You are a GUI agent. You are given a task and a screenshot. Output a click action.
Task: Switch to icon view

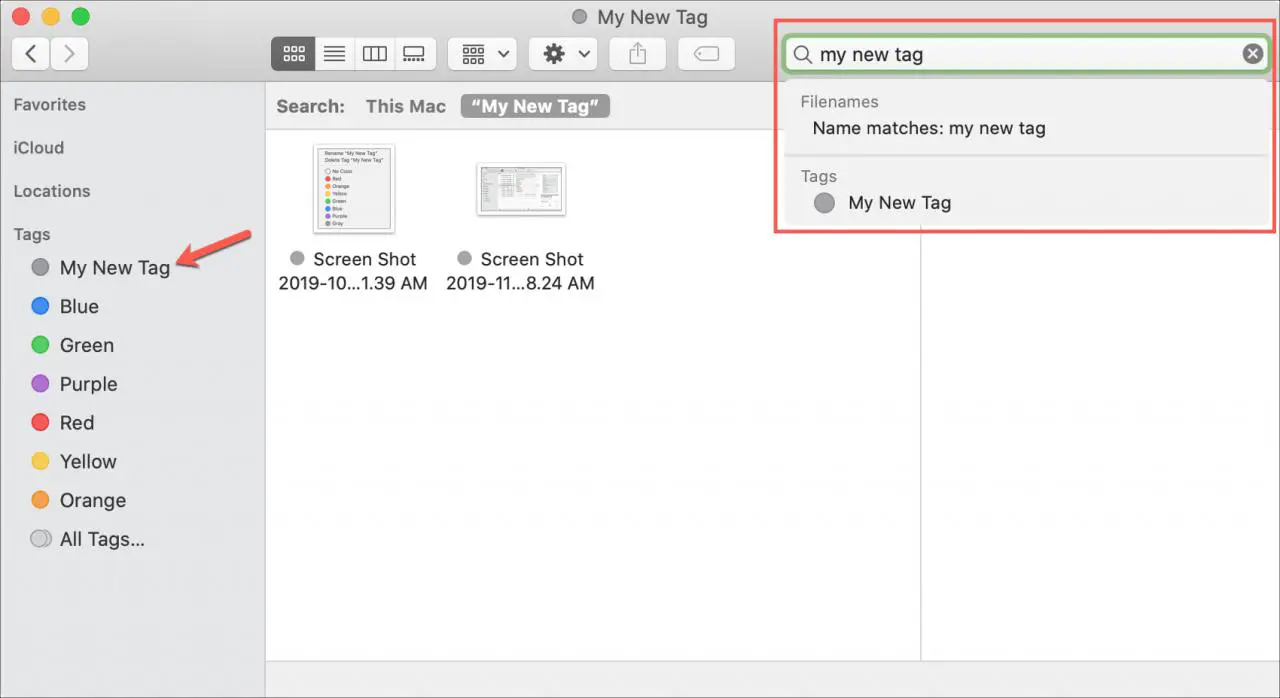coord(293,54)
